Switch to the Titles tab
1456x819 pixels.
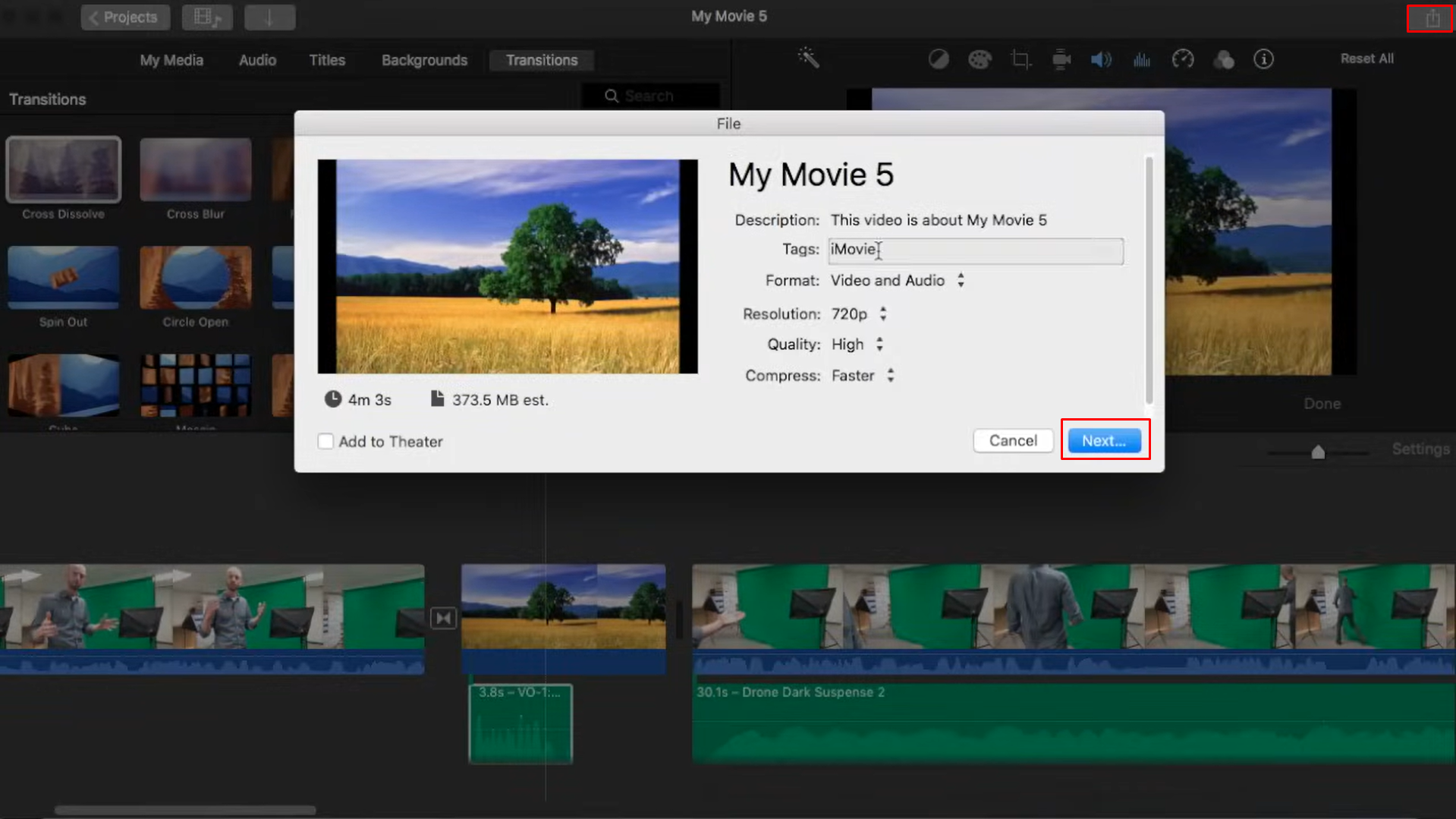coord(326,60)
